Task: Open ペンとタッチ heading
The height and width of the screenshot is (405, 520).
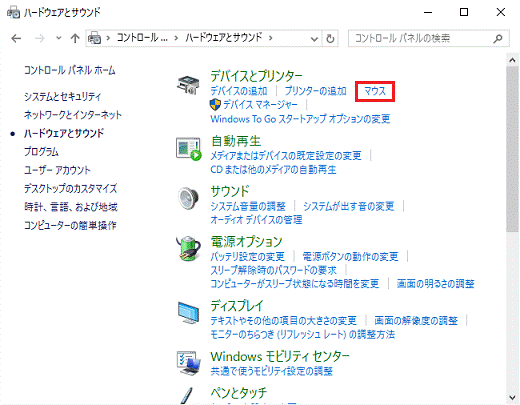Action: 239,393
